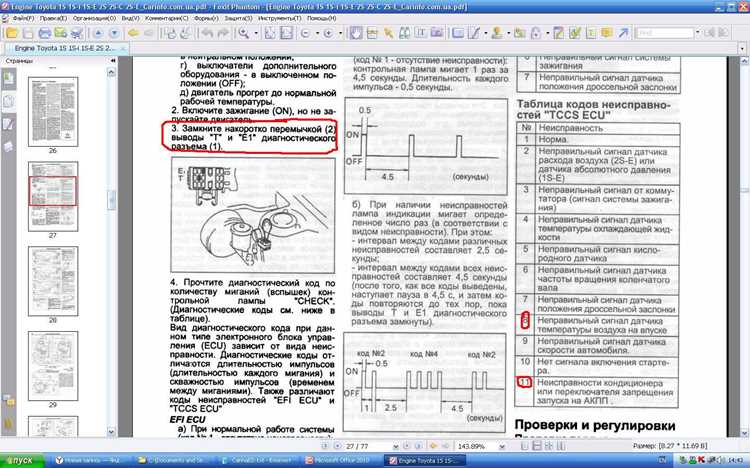Open the Инструменты(T) menu
This screenshot has width=750, height=468.
(x=279, y=18)
